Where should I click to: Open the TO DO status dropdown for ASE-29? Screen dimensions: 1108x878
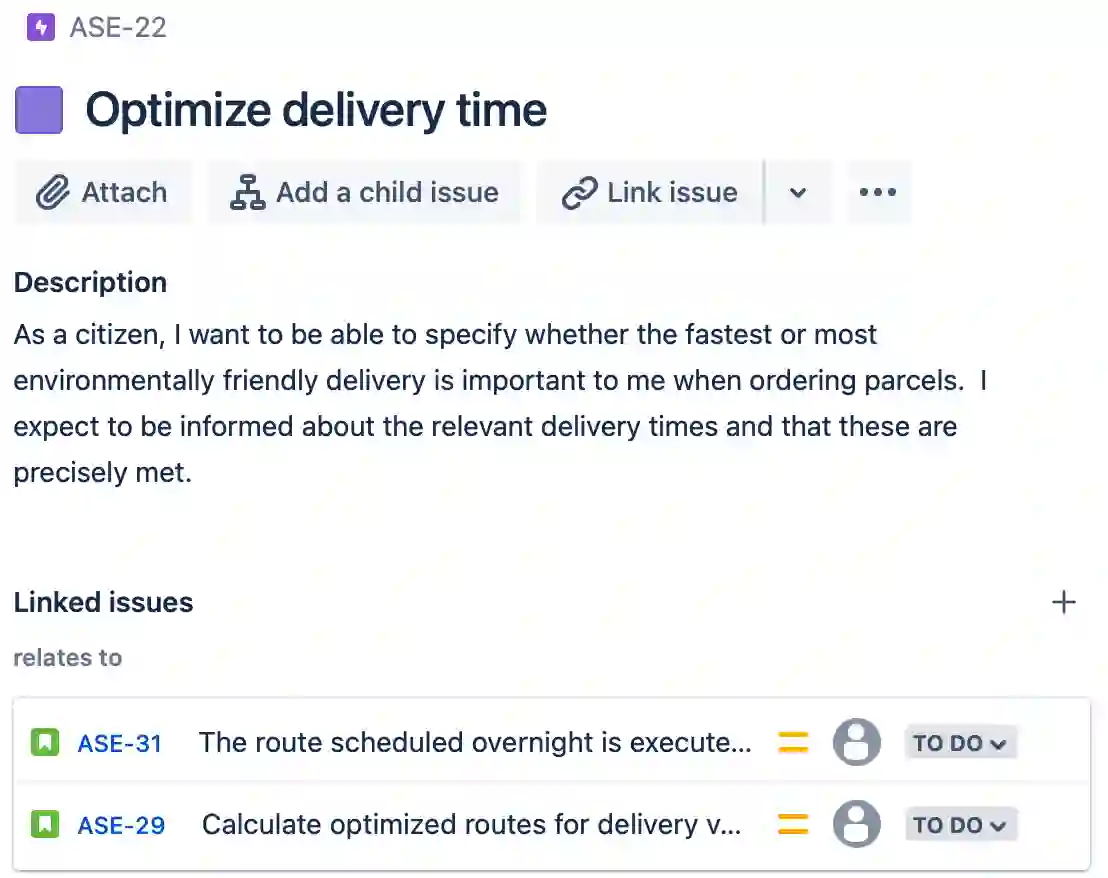click(x=960, y=825)
